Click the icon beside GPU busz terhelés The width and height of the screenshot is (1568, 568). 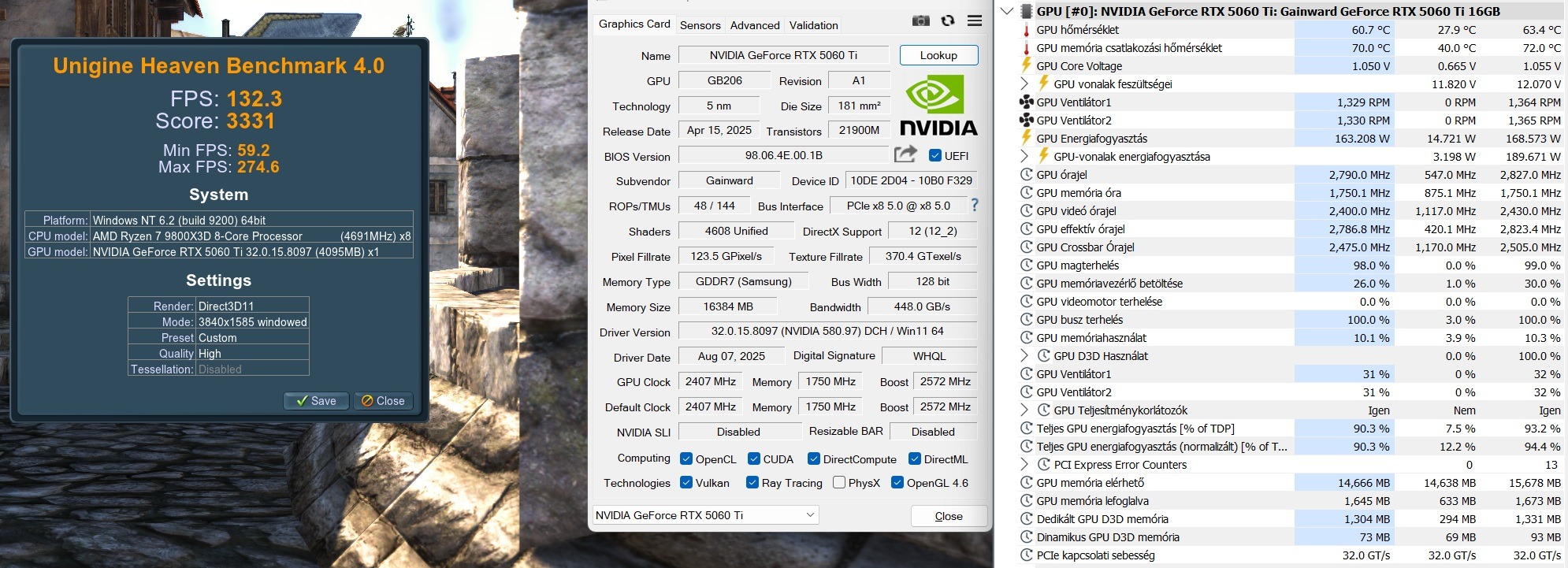pos(1026,320)
